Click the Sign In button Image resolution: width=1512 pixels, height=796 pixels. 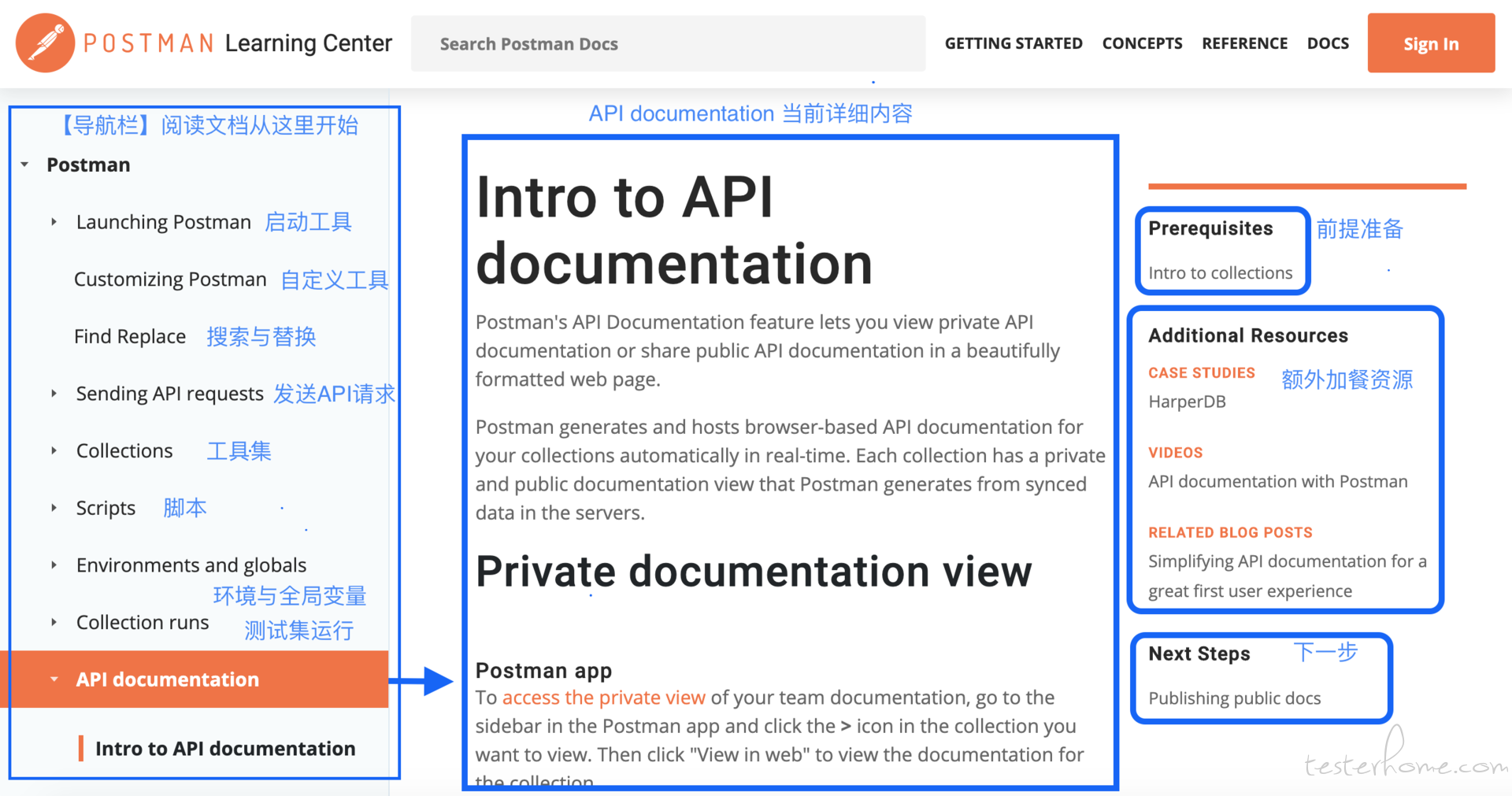(x=1431, y=43)
